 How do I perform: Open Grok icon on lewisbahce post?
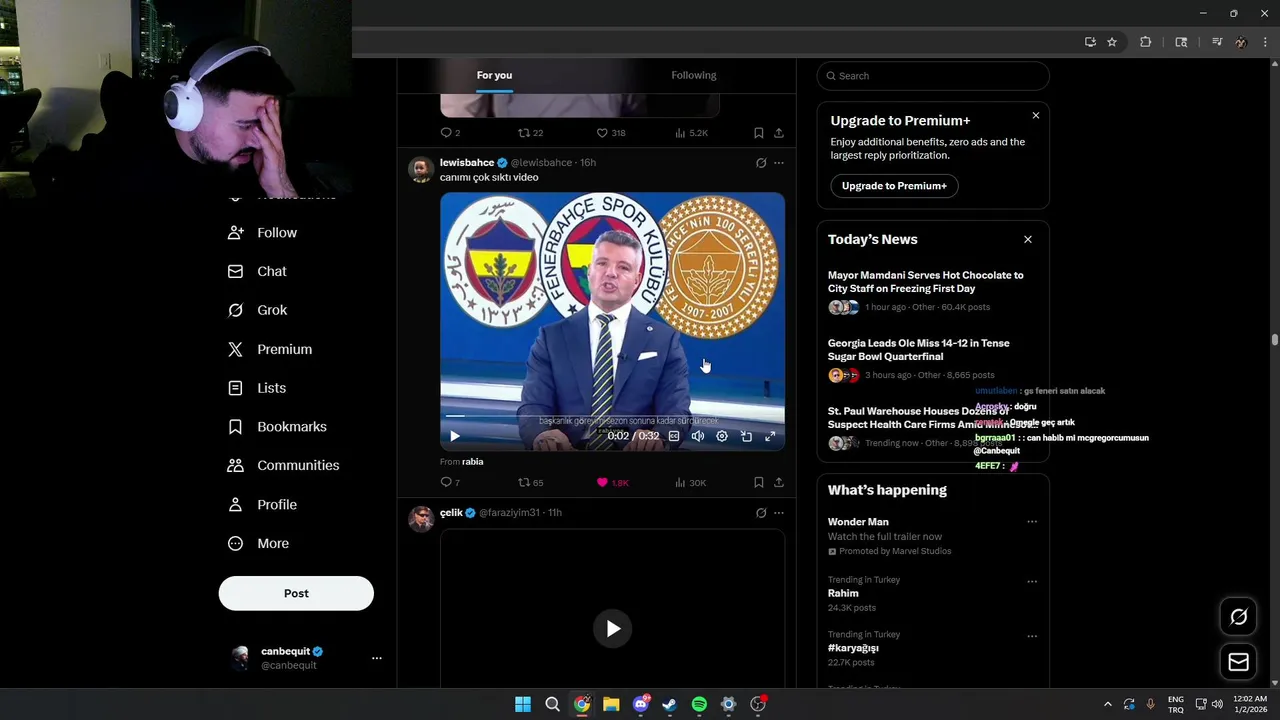[761, 163]
